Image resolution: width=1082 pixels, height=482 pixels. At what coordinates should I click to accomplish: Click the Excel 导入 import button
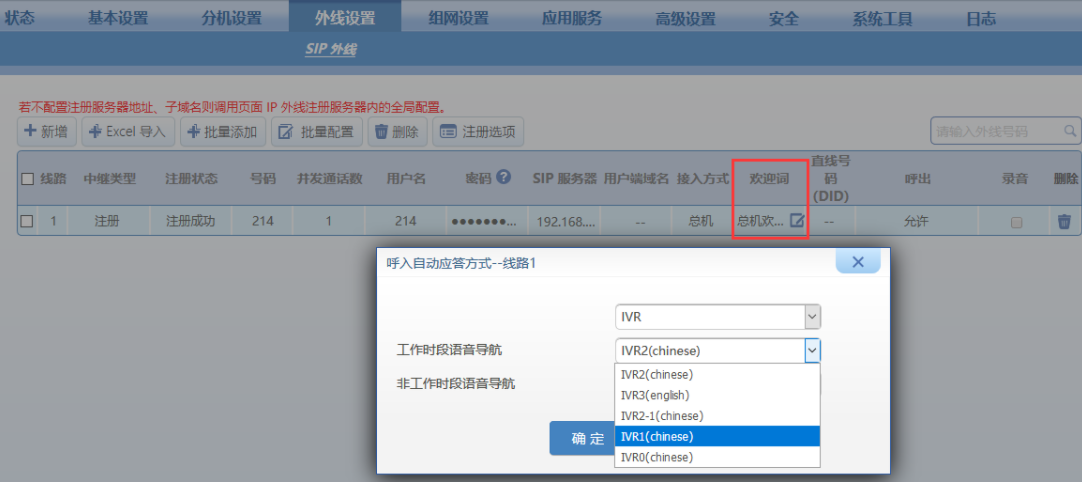(128, 131)
